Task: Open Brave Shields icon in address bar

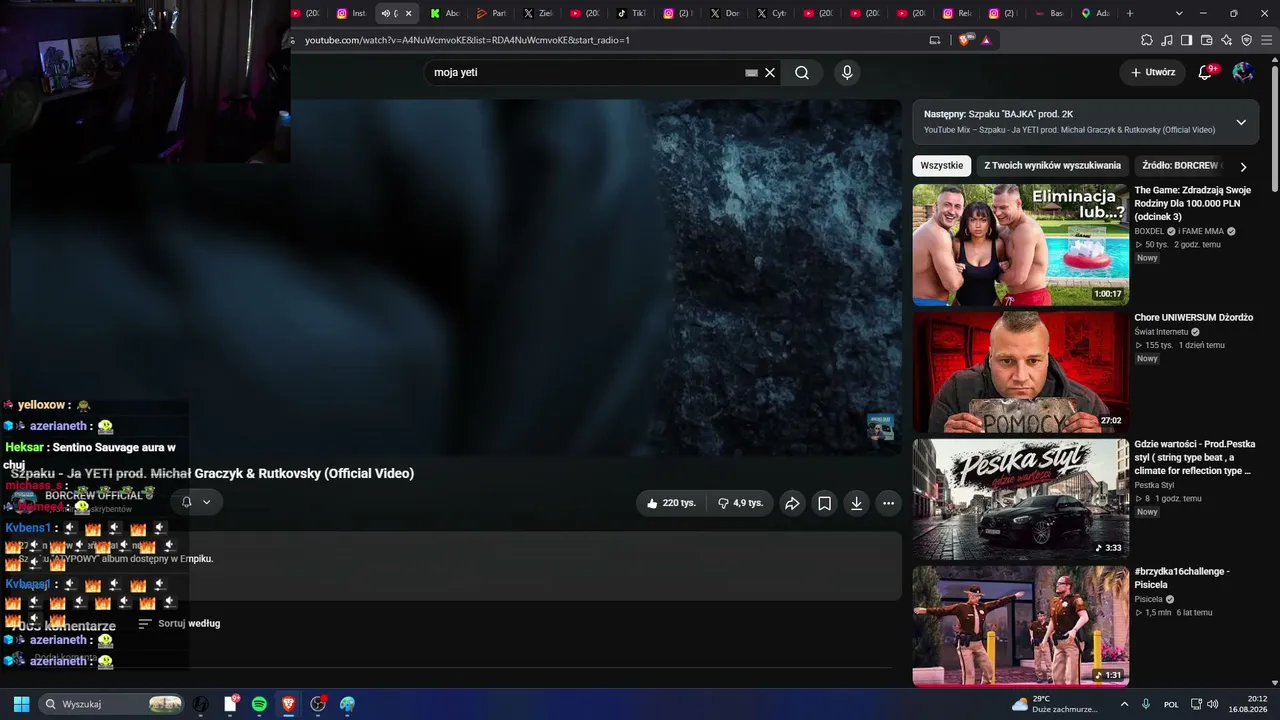Action: tap(964, 40)
